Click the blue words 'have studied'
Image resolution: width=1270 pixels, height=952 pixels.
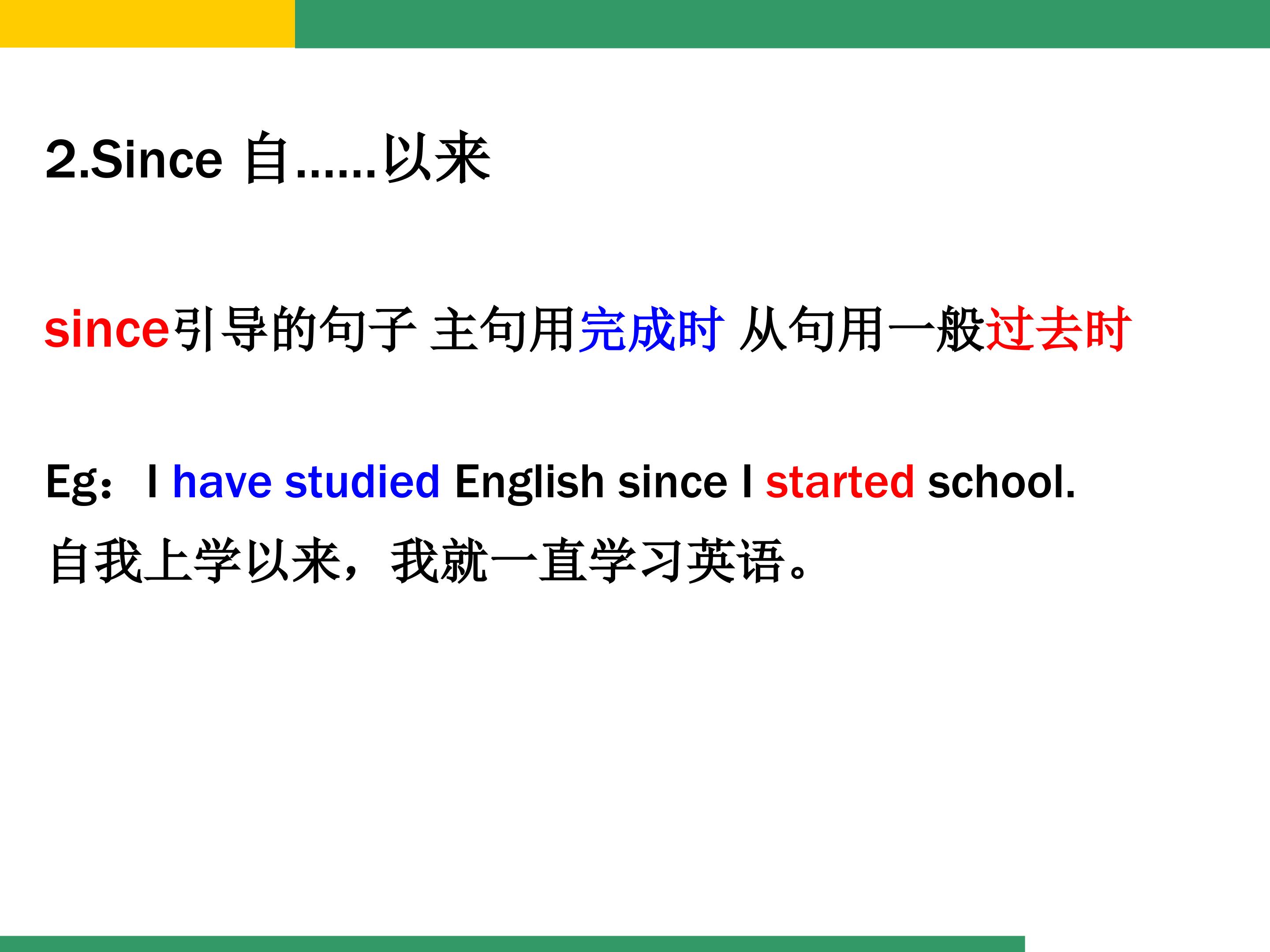[x=306, y=482]
